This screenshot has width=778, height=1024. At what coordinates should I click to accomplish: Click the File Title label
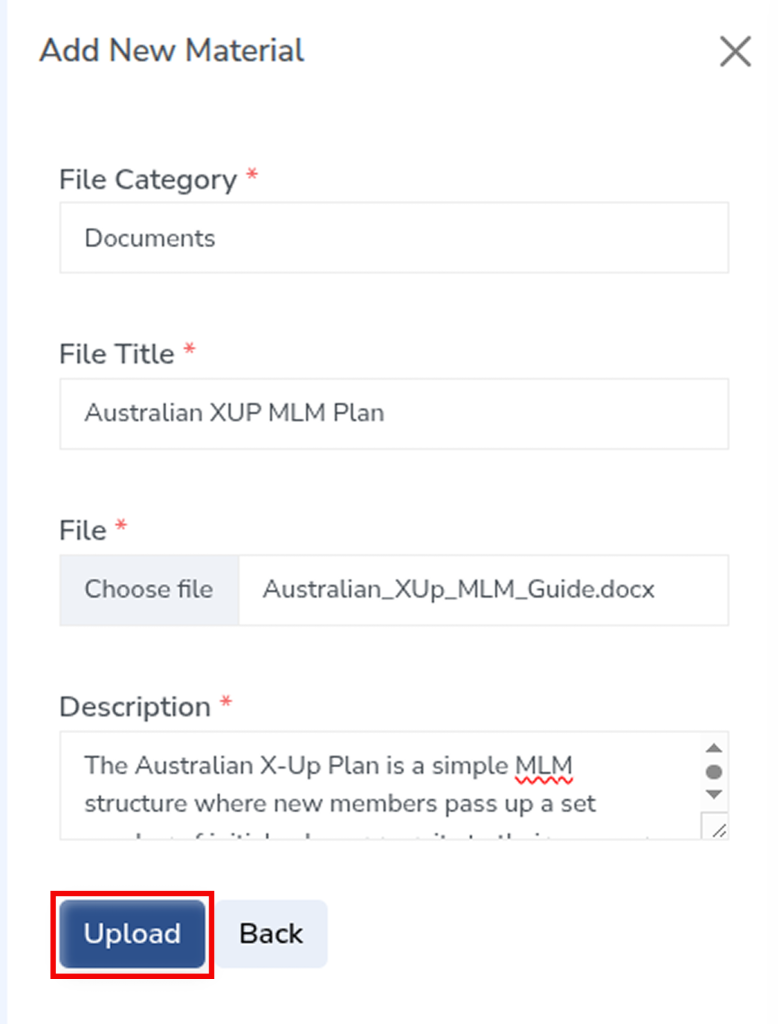pyautogui.click(x=116, y=354)
